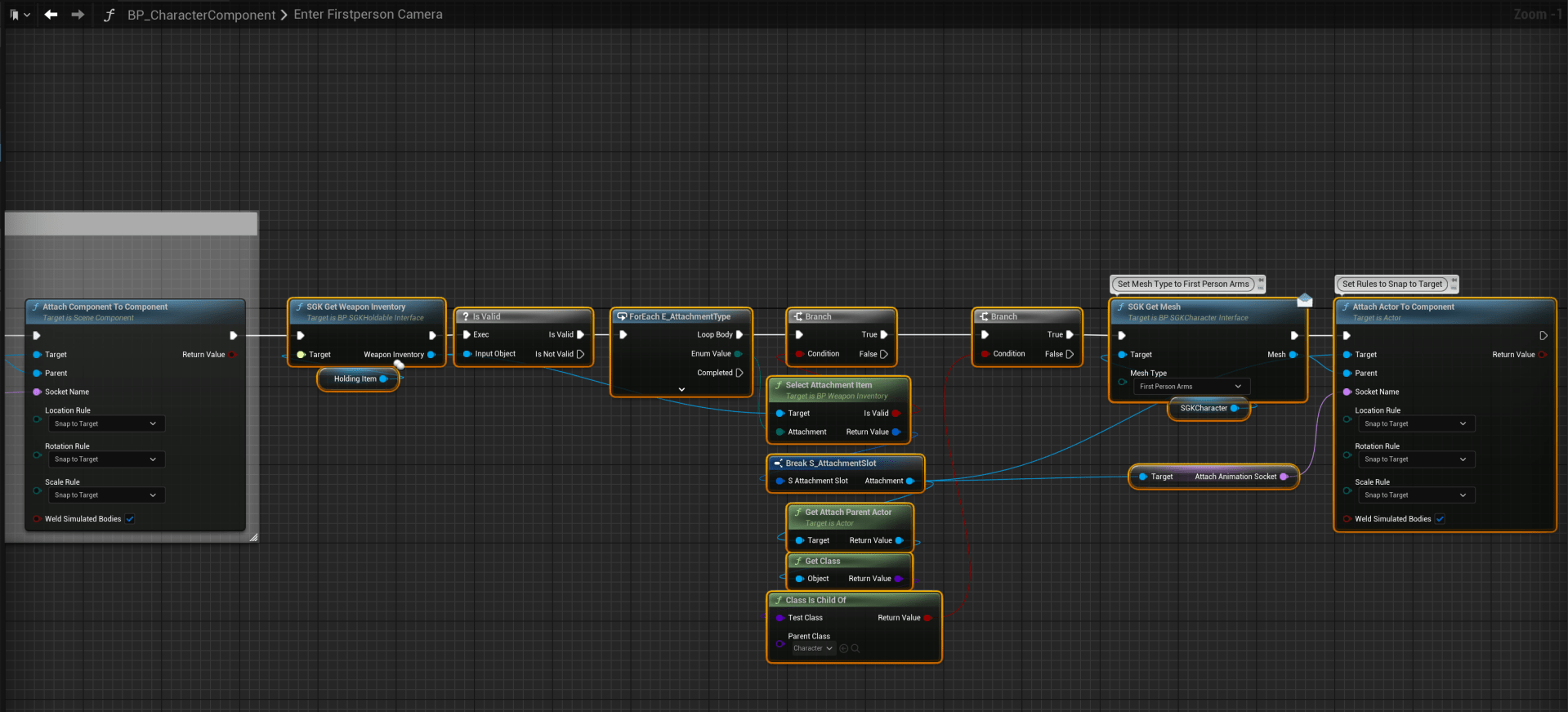Image resolution: width=1568 pixels, height=712 pixels.
Task: Click the 'Set Rules to Snap to Target' comment text
Action: tap(1392, 284)
